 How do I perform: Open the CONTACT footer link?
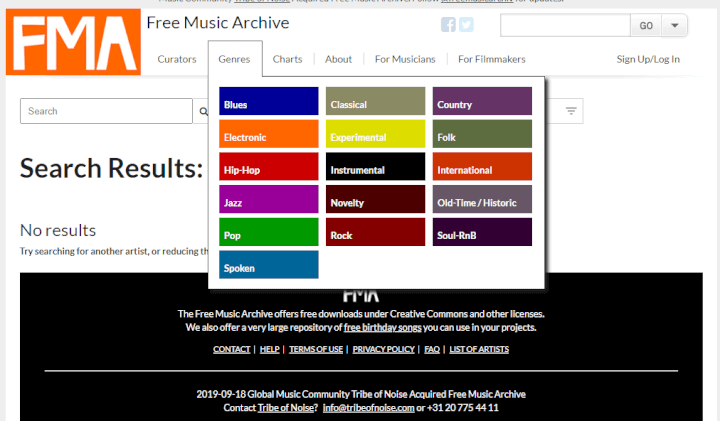click(231, 349)
